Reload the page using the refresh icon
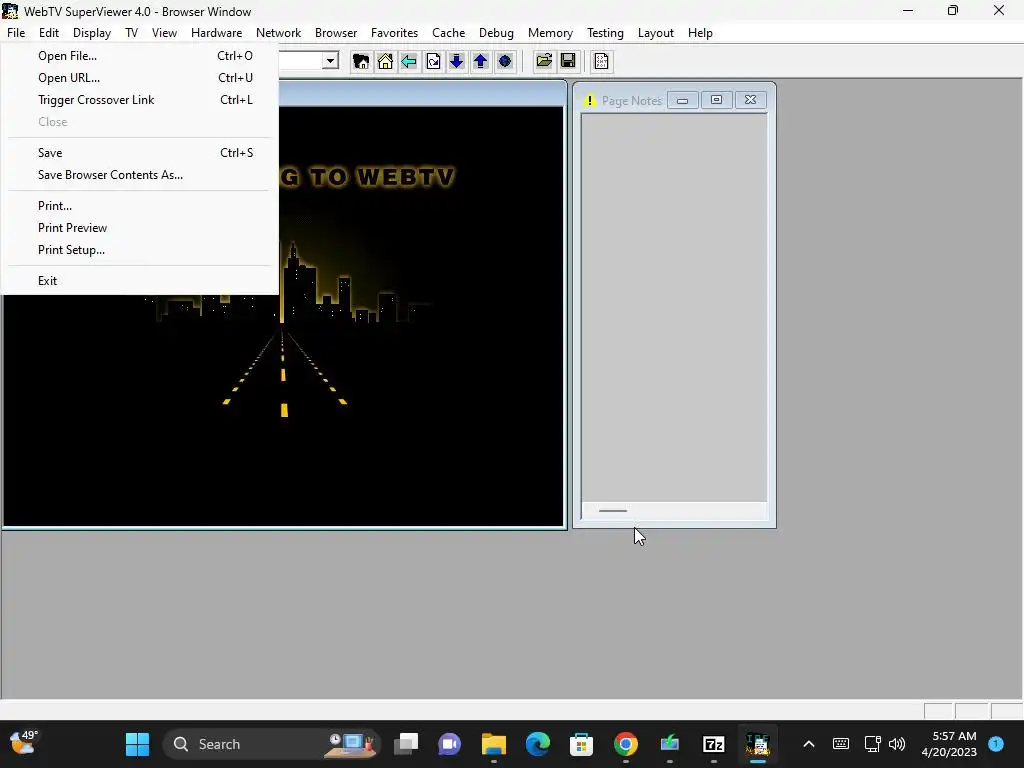Screen dimensions: 1024x768 click(433, 61)
